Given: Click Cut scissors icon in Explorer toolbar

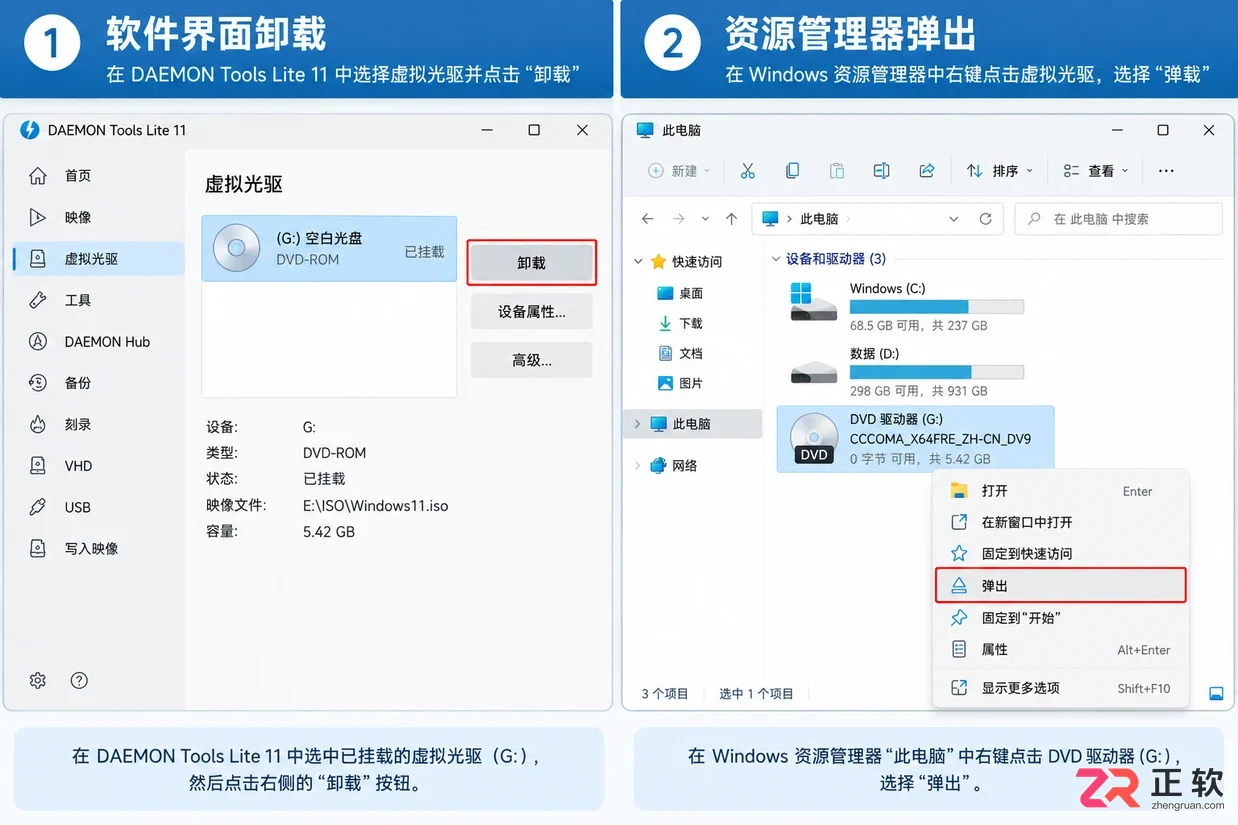Looking at the screenshot, I should click(x=748, y=171).
